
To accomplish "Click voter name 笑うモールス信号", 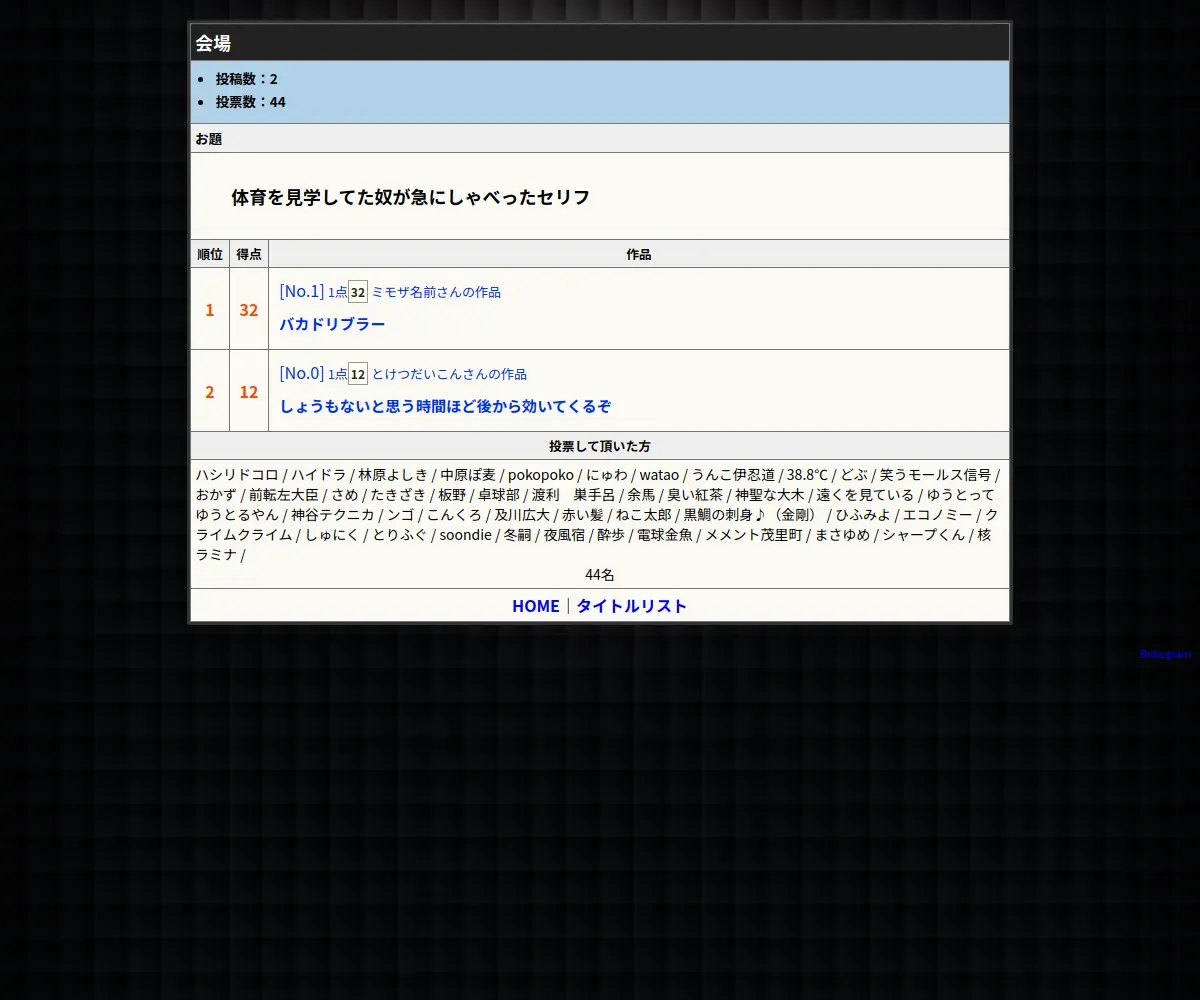I will (936, 475).
